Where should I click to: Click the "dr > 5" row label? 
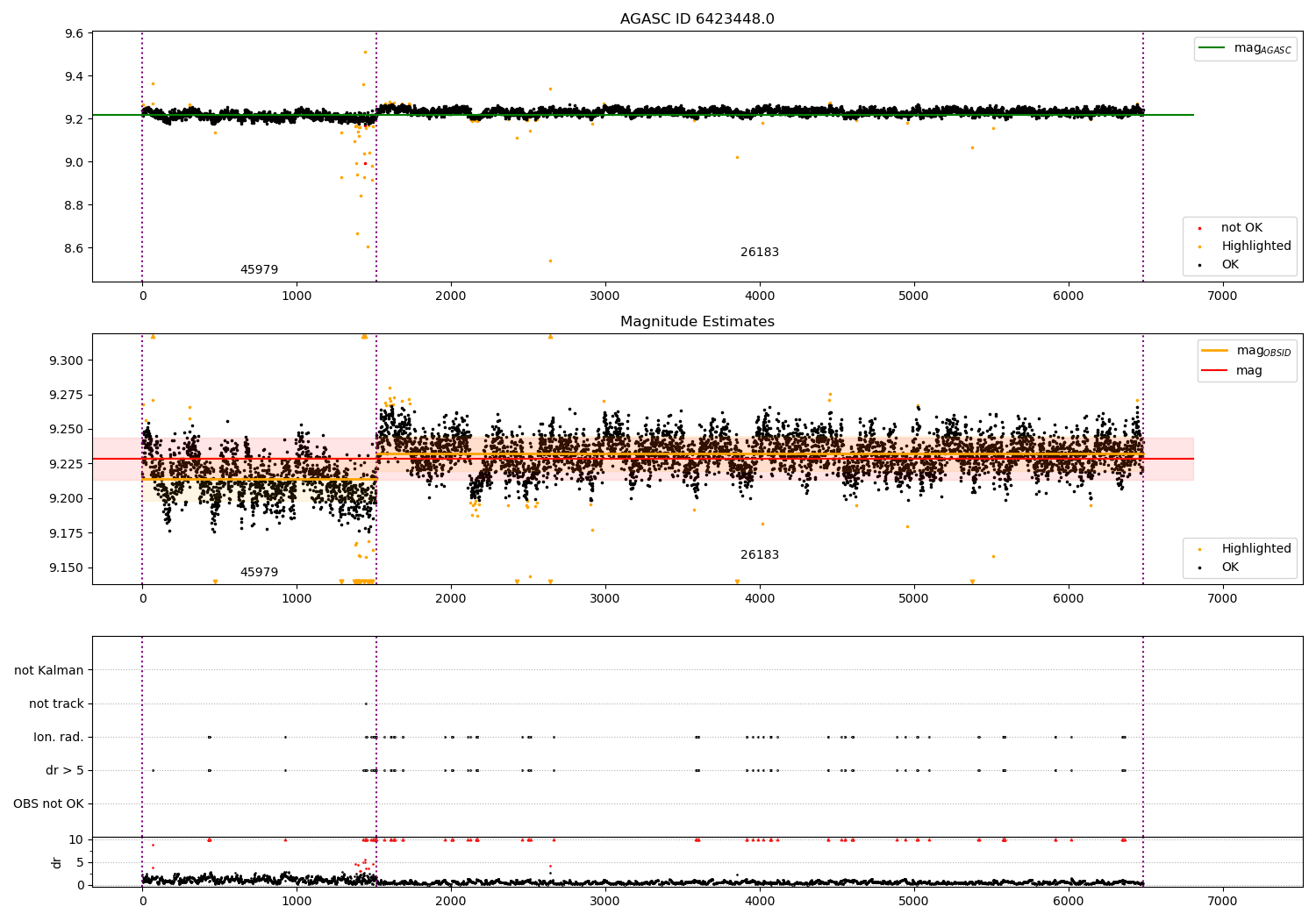(65, 771)
